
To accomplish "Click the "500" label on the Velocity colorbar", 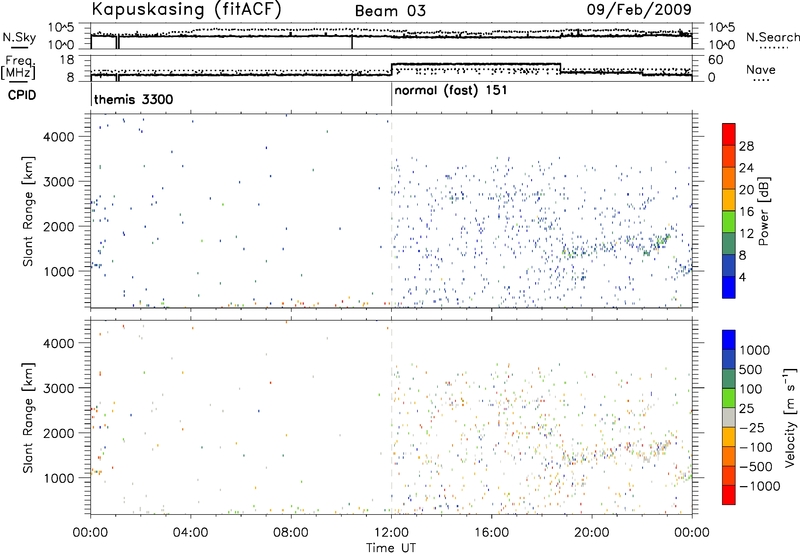I will coord(750,369).
